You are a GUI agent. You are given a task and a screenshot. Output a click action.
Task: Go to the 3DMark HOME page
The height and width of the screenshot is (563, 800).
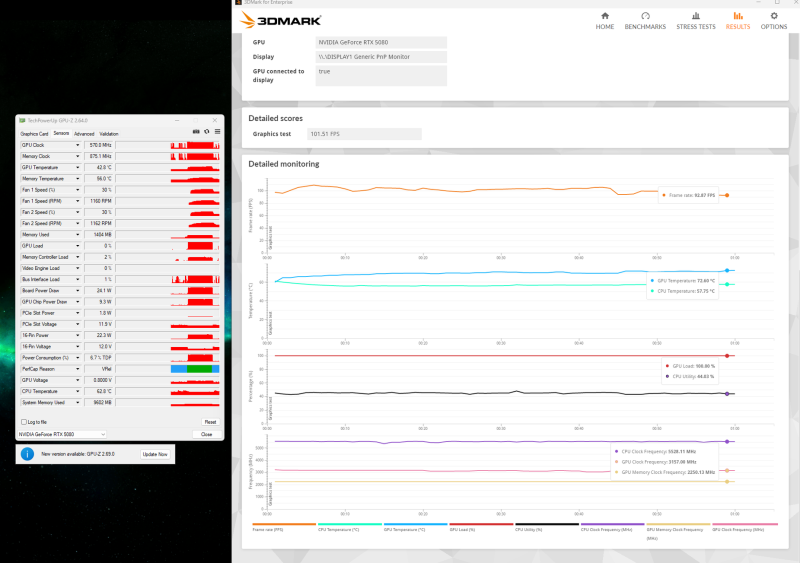(x=605, y=21)
